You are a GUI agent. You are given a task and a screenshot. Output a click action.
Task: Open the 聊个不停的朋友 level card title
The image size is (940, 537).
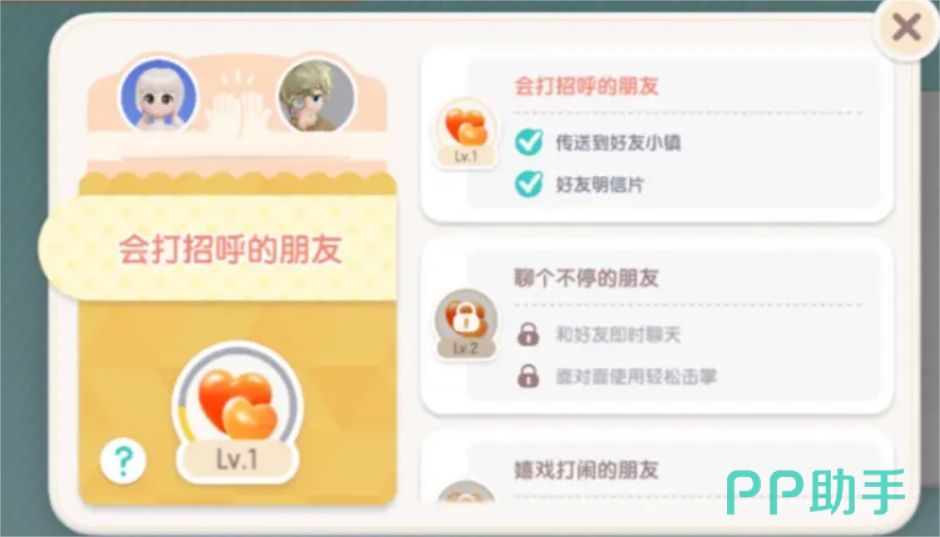pyautogui.click(x=587, y=278)
